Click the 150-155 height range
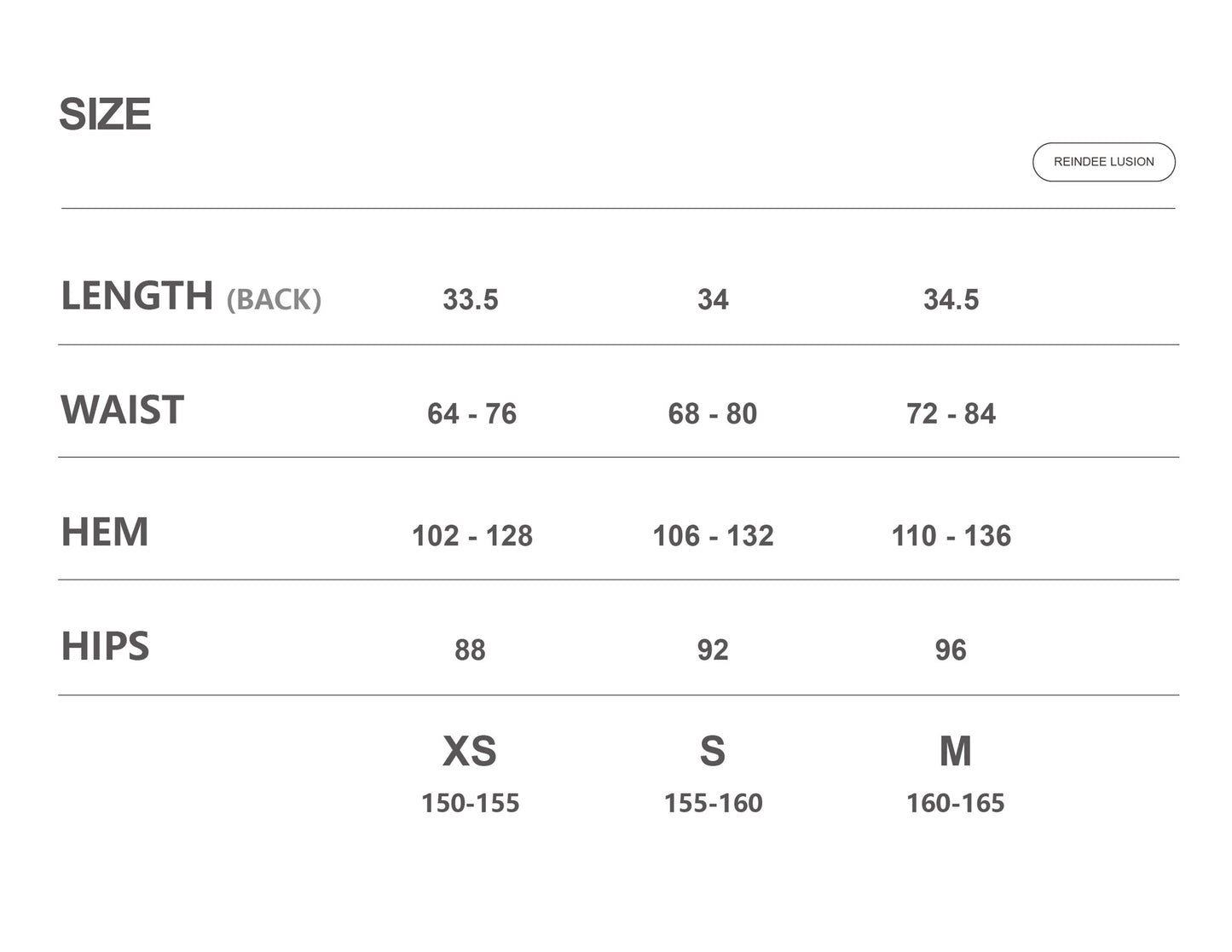This screenshot has height=952, width=1232. [x=470, y=803]
